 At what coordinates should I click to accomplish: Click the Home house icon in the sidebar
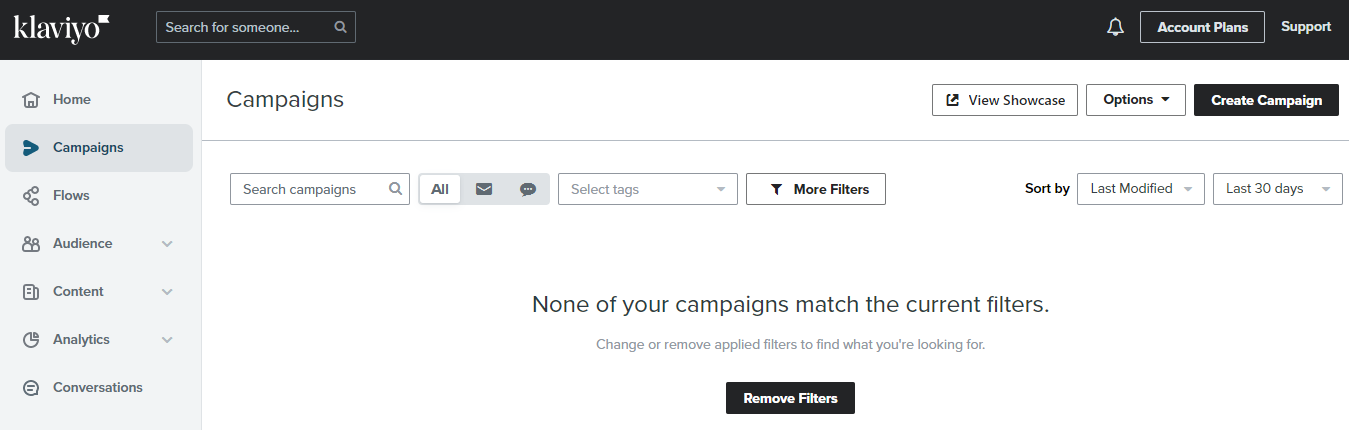click(31, 100)
